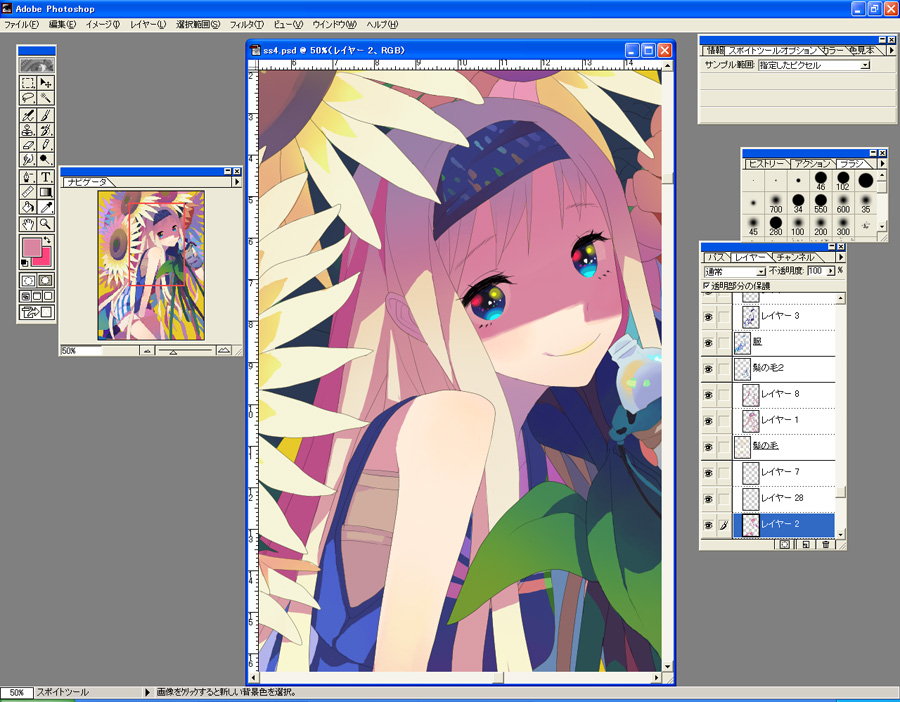Switch to the チャンネル tab
Screen dimensions: 900x702
tap(795, 257)
